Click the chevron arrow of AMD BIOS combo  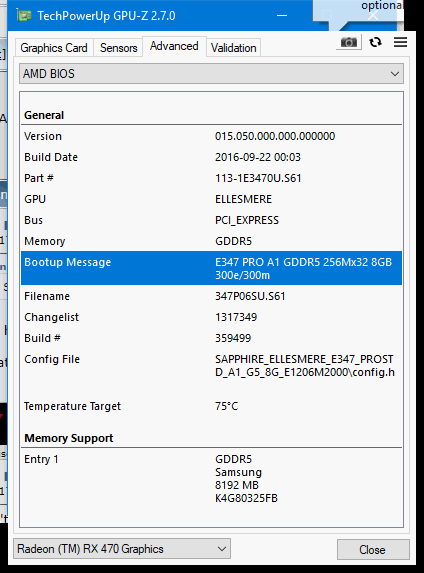(395, 74)
